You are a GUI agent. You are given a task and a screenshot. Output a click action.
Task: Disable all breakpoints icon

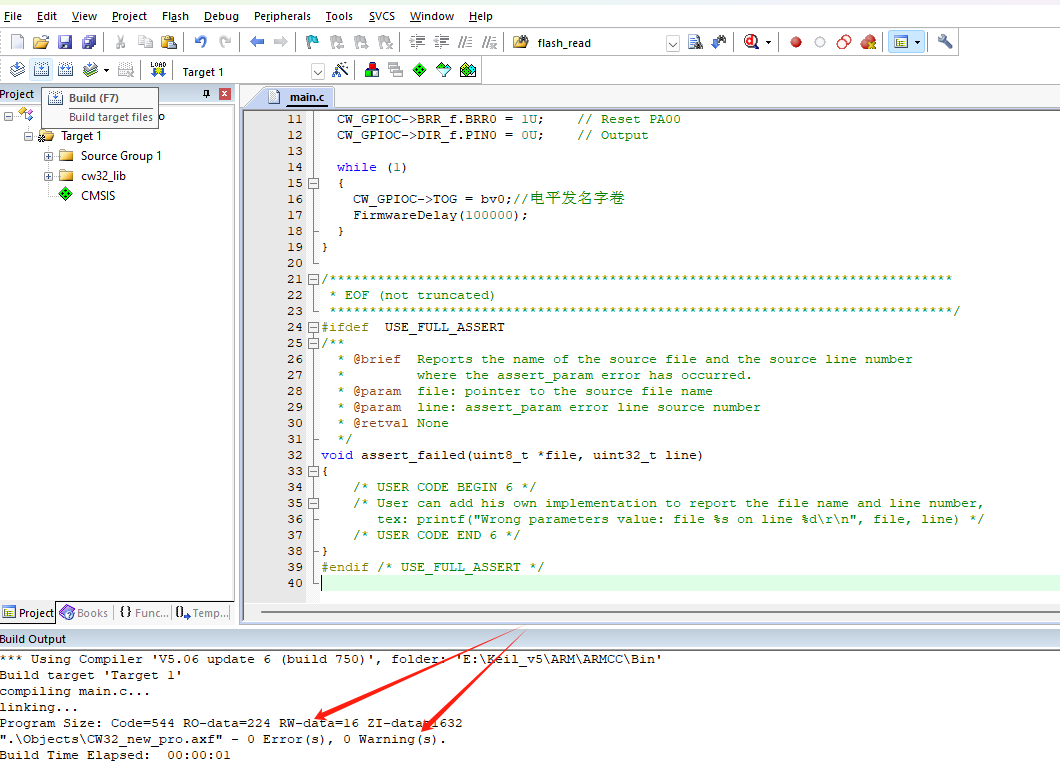(x=844, y=43)
